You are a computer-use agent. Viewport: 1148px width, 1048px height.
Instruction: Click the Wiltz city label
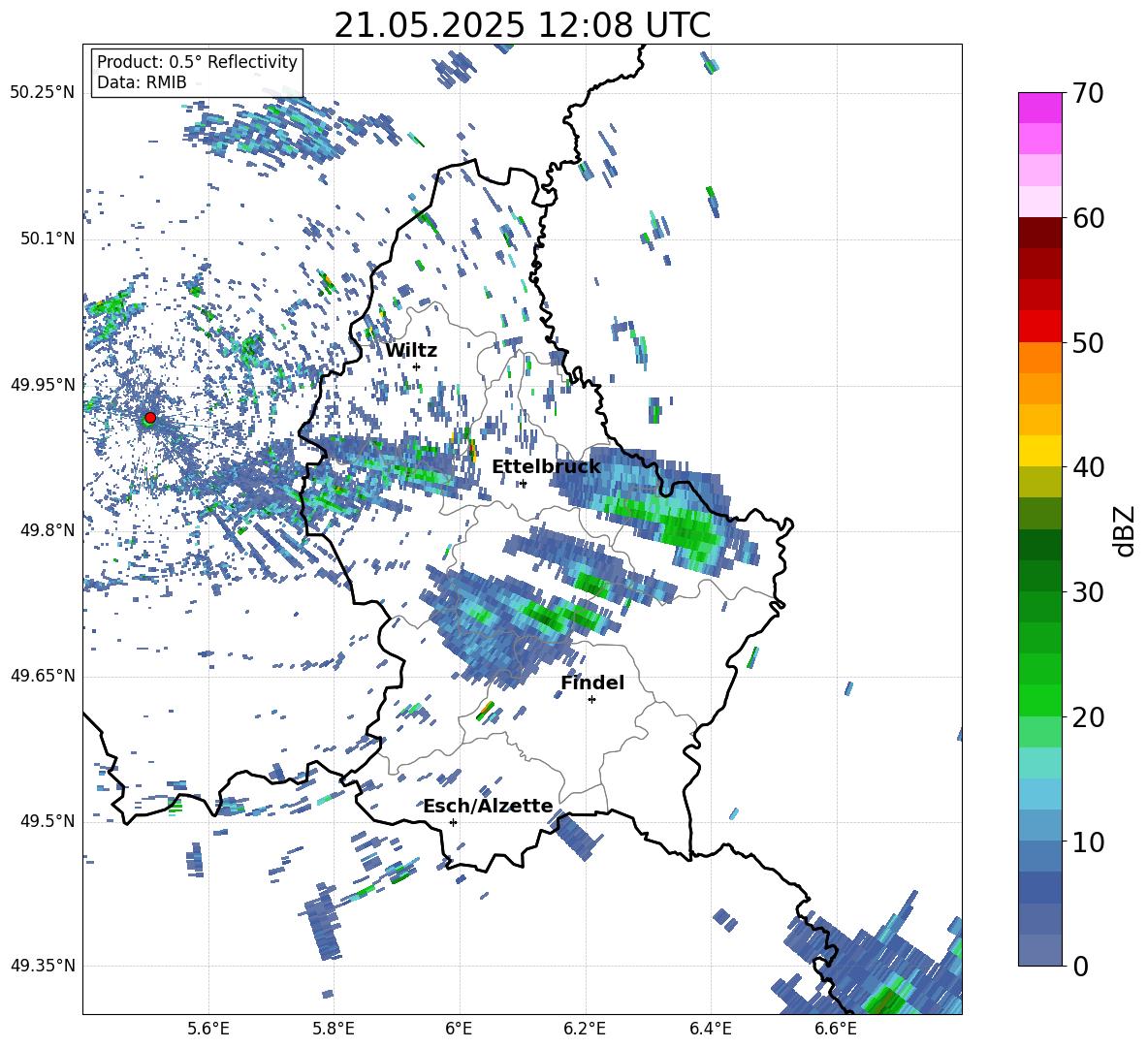point(411,351)
